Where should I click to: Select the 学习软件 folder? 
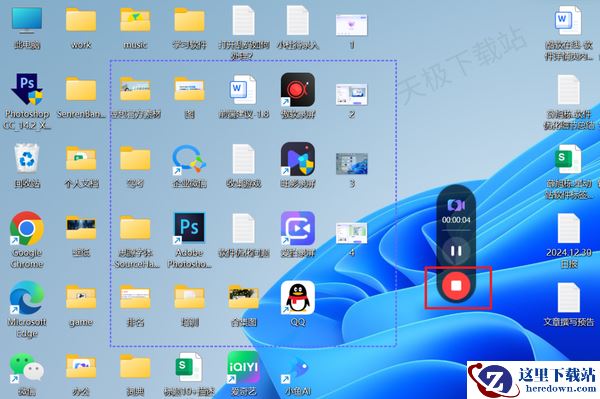point(189,20)
